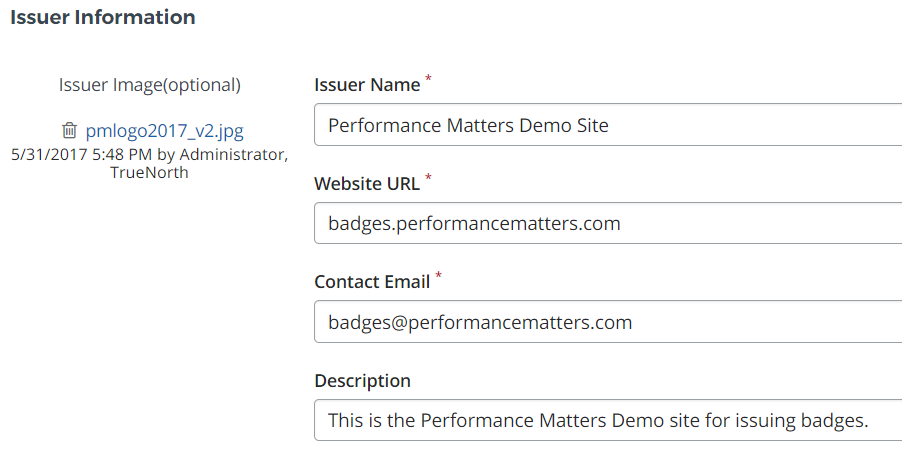902x453 pixels.
Task: Click the red asterisk beside Issuer Name
Action: point(429,79)
